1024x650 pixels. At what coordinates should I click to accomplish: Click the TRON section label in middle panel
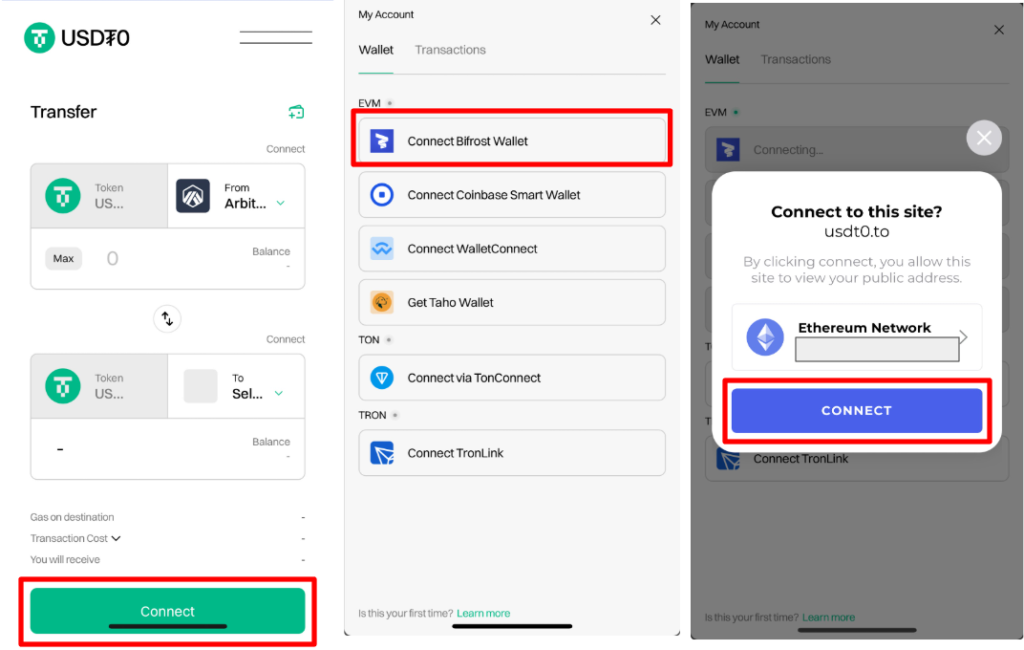[372, 415]
